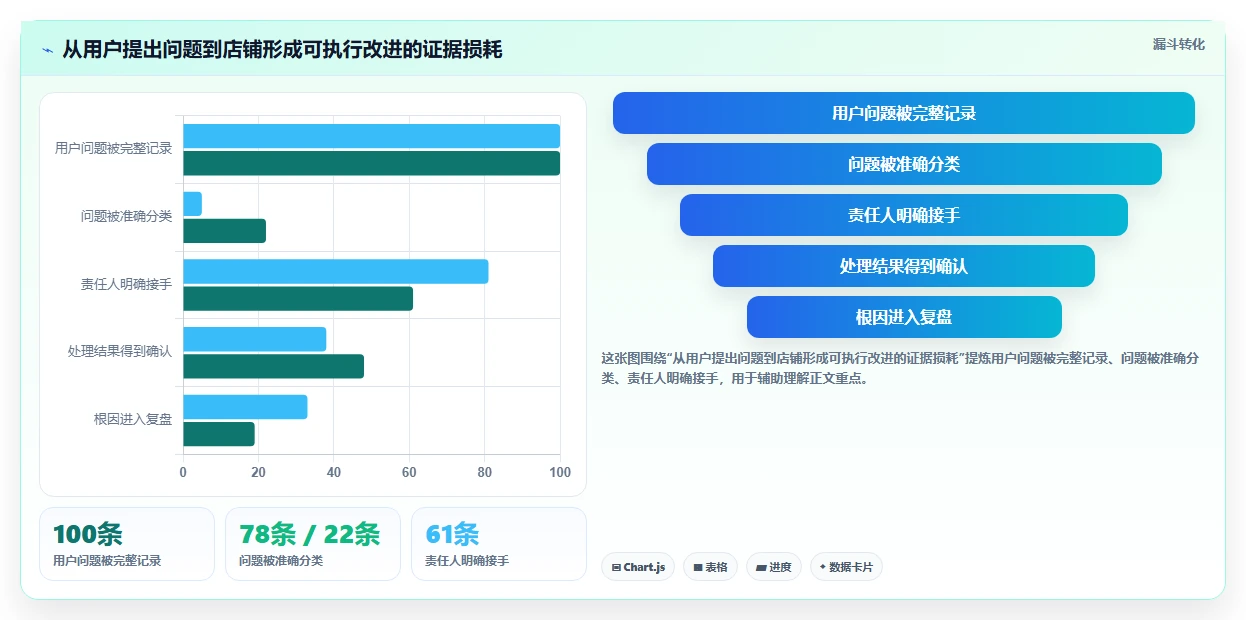Click chart axis label 处理结果得到确认
This screenshot has height=620, width=1246.
(120, 352)
